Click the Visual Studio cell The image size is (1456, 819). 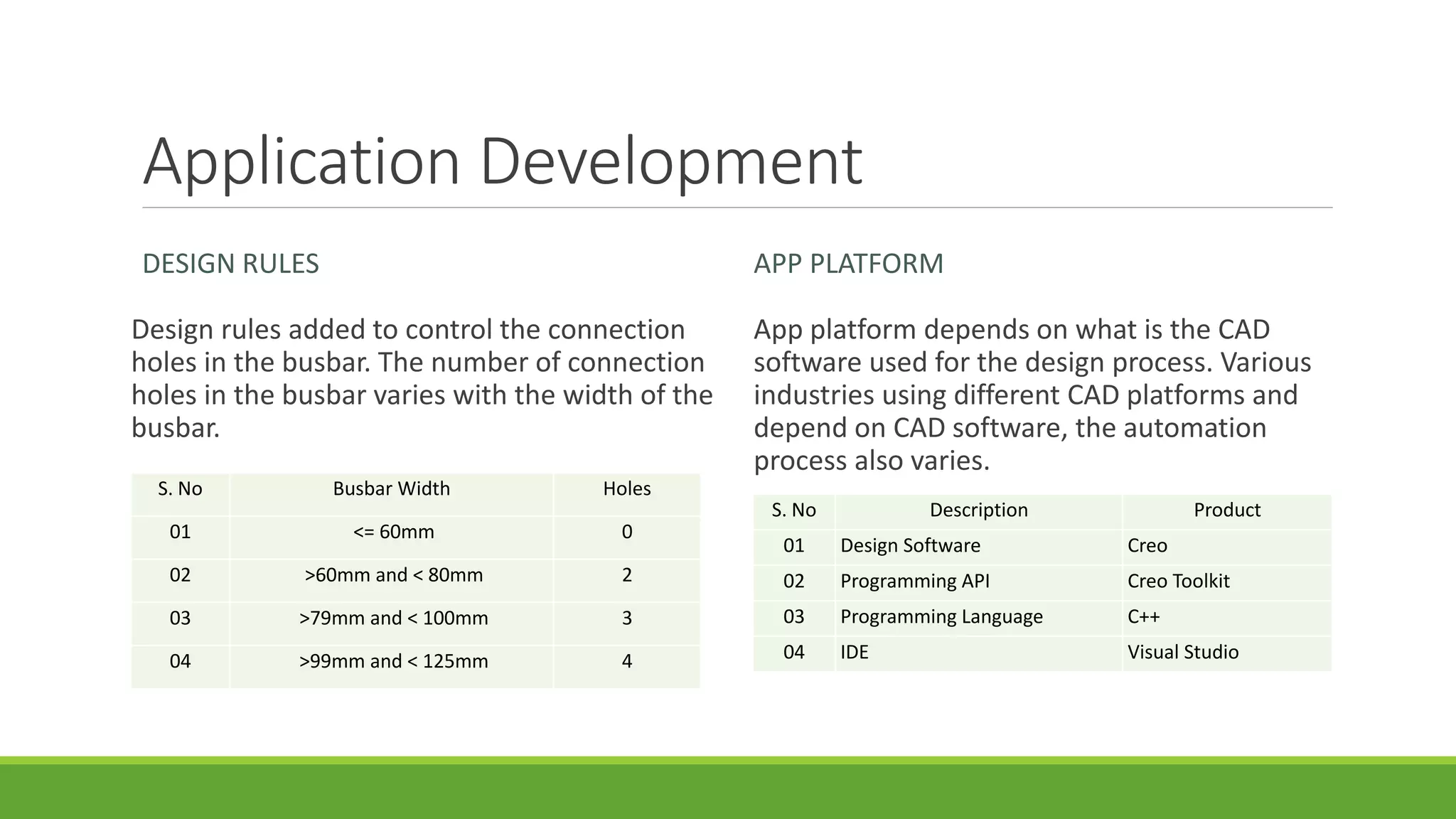coord(1182,653)
